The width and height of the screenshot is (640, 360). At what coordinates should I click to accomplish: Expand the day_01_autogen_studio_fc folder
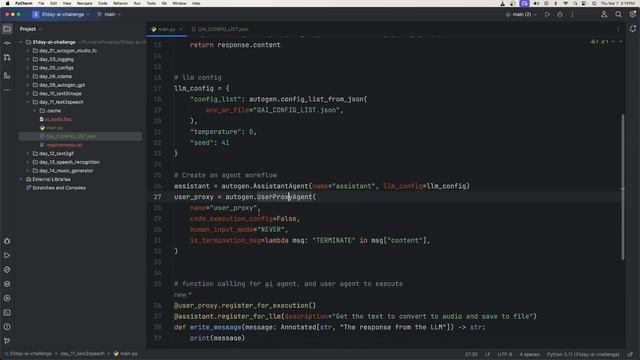(x=28, y=51)
